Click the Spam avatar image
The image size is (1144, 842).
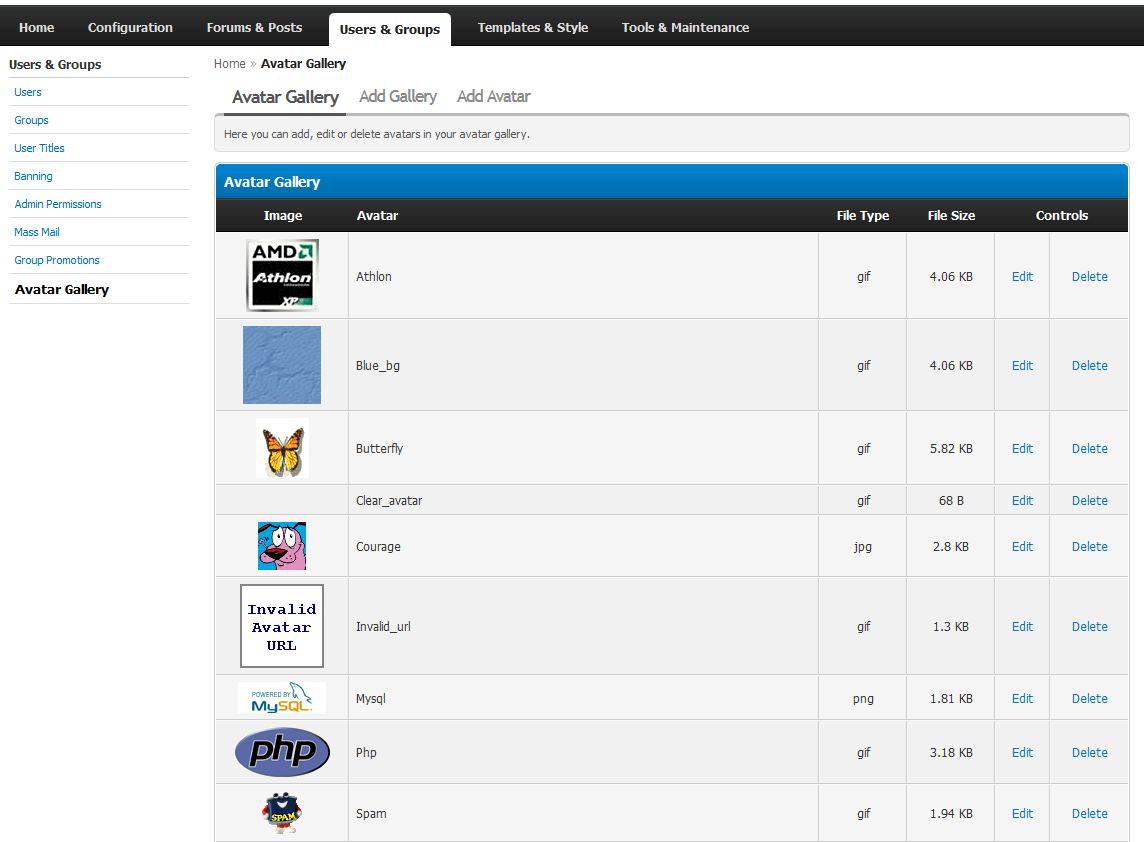coord(282,813)
